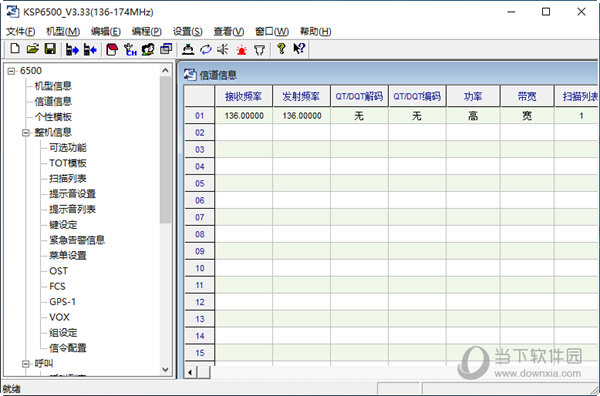The height and width of the screenshot is (396, 600).
Task: Click the QT/DQT解码 column header
Action: tap(359, 96)
